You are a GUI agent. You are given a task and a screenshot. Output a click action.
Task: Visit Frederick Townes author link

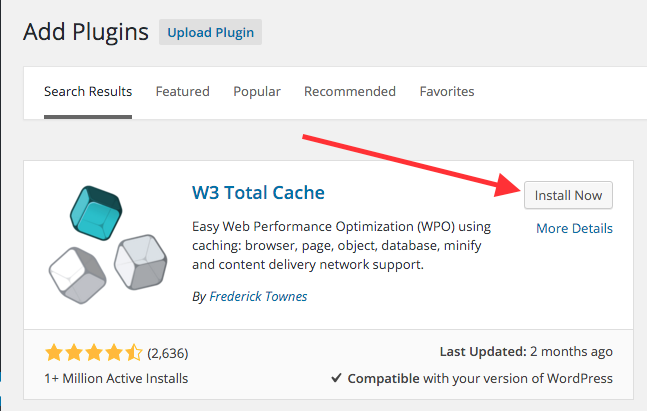[258, 296]
